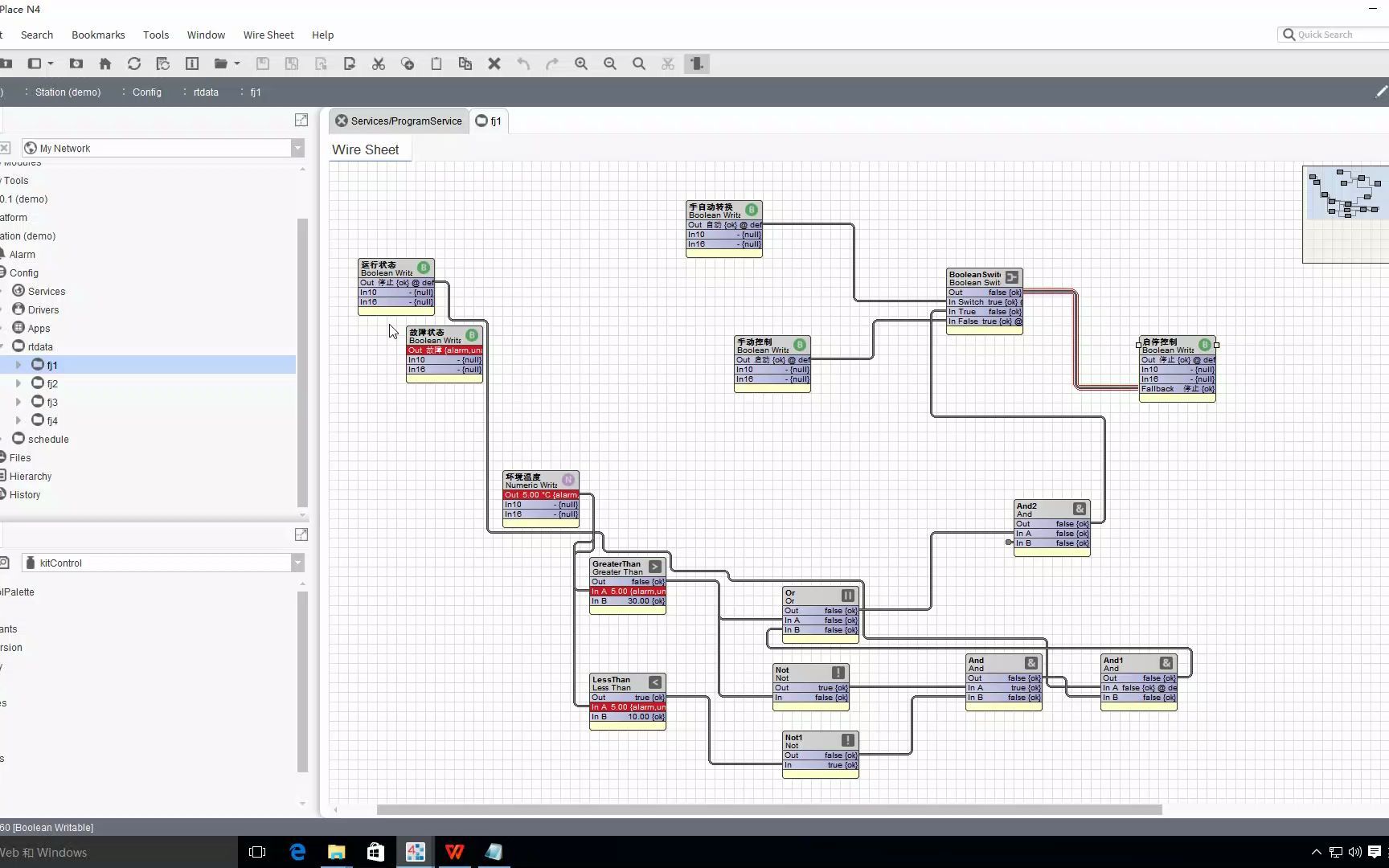Click the Zoom Out magnifier icon
Screen dimensions: 1389x868
(610, 63)
